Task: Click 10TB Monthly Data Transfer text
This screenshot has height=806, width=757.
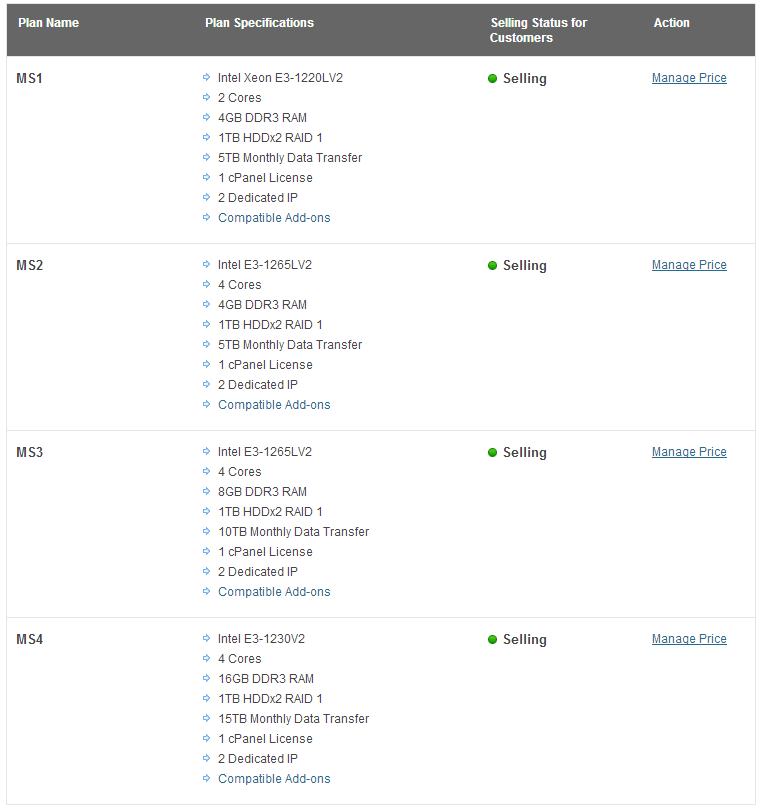Action: pos(293,532)
